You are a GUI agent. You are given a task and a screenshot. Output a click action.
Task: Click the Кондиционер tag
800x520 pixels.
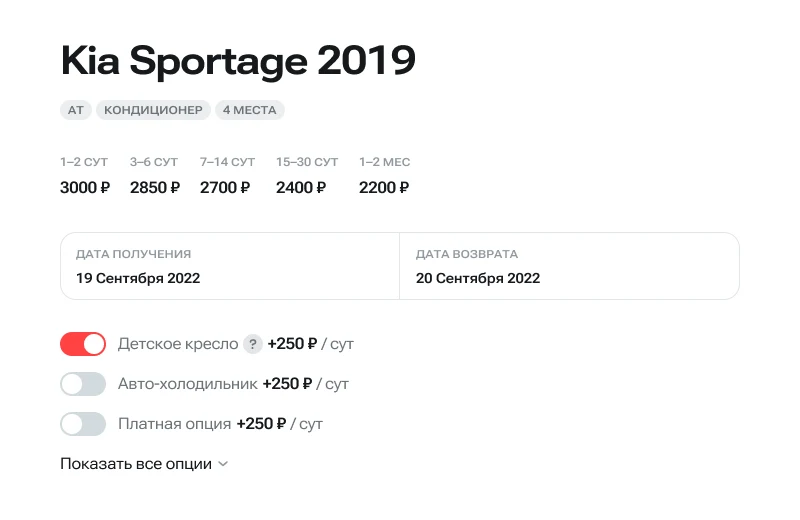point(154,110)
